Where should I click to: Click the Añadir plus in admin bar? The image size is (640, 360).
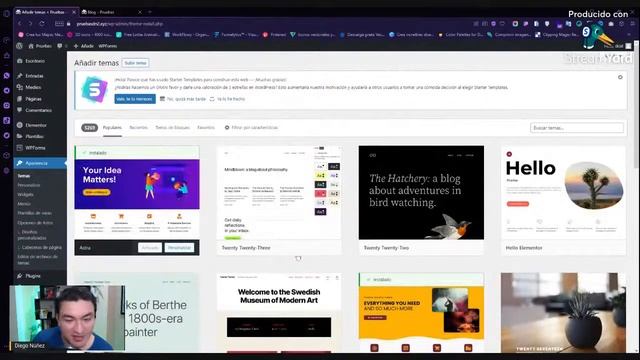coord(84,46)
